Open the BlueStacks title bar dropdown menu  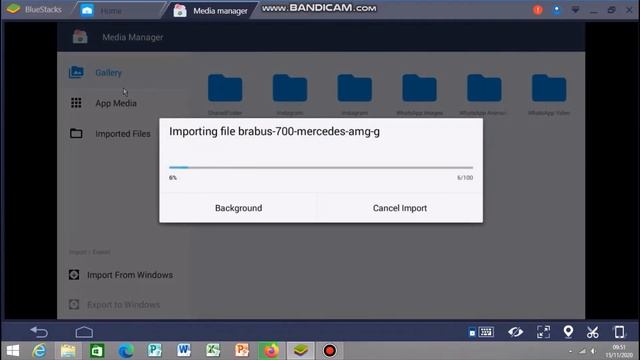click(x=575, y=10)
